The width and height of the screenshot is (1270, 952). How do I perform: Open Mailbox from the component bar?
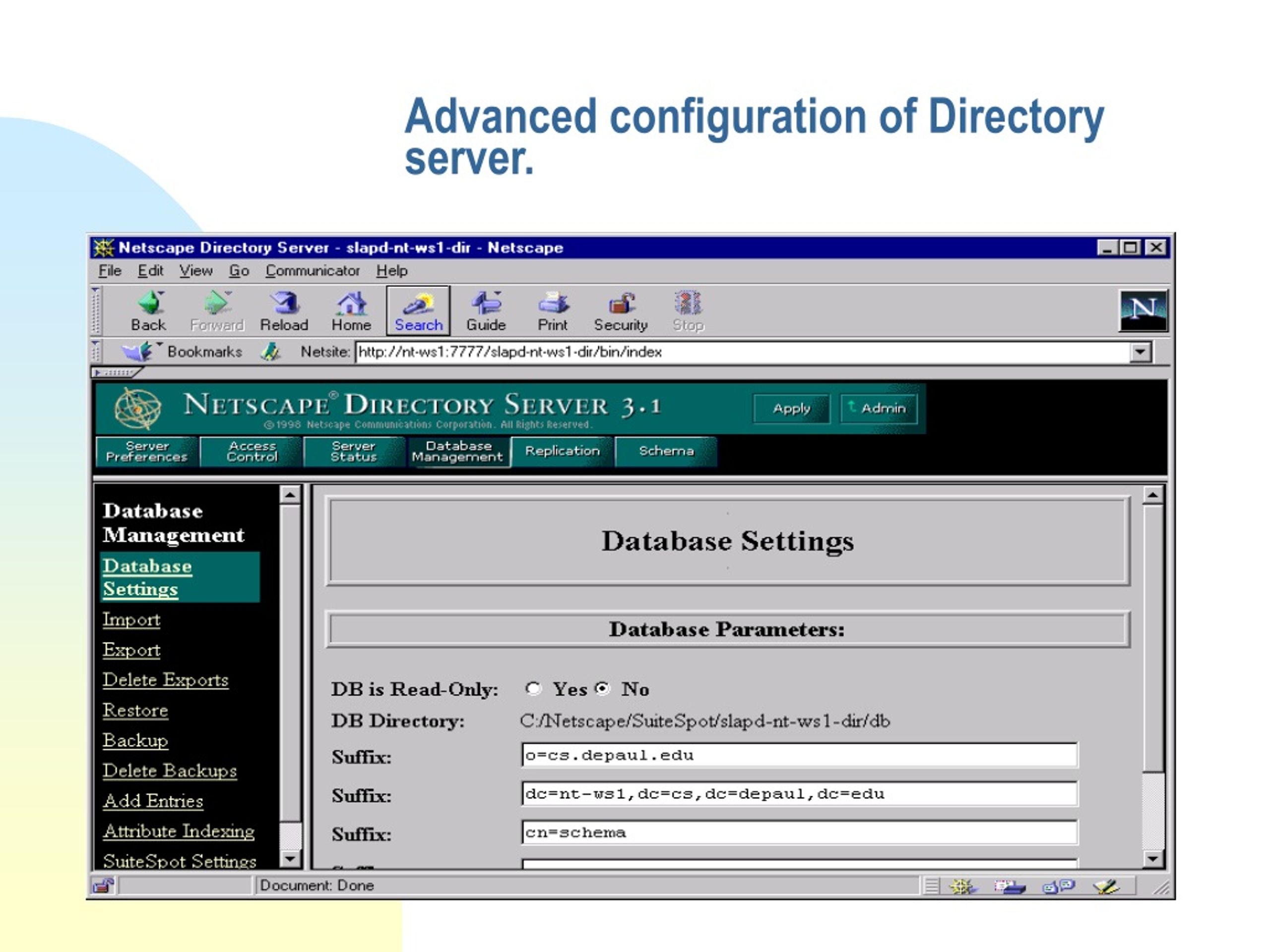(x=1010, y=887)
